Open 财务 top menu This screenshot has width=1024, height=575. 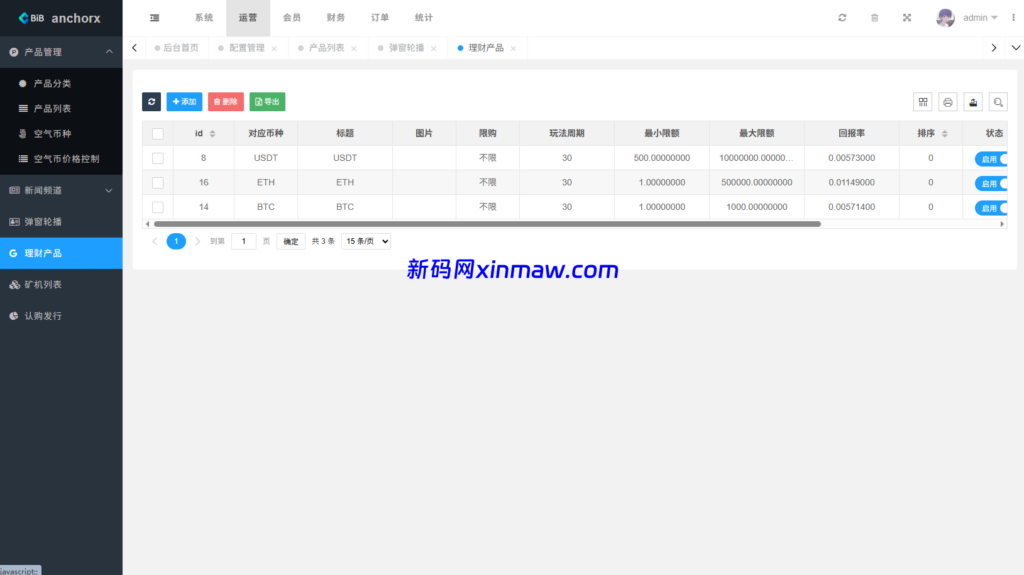tap(336, 18)
